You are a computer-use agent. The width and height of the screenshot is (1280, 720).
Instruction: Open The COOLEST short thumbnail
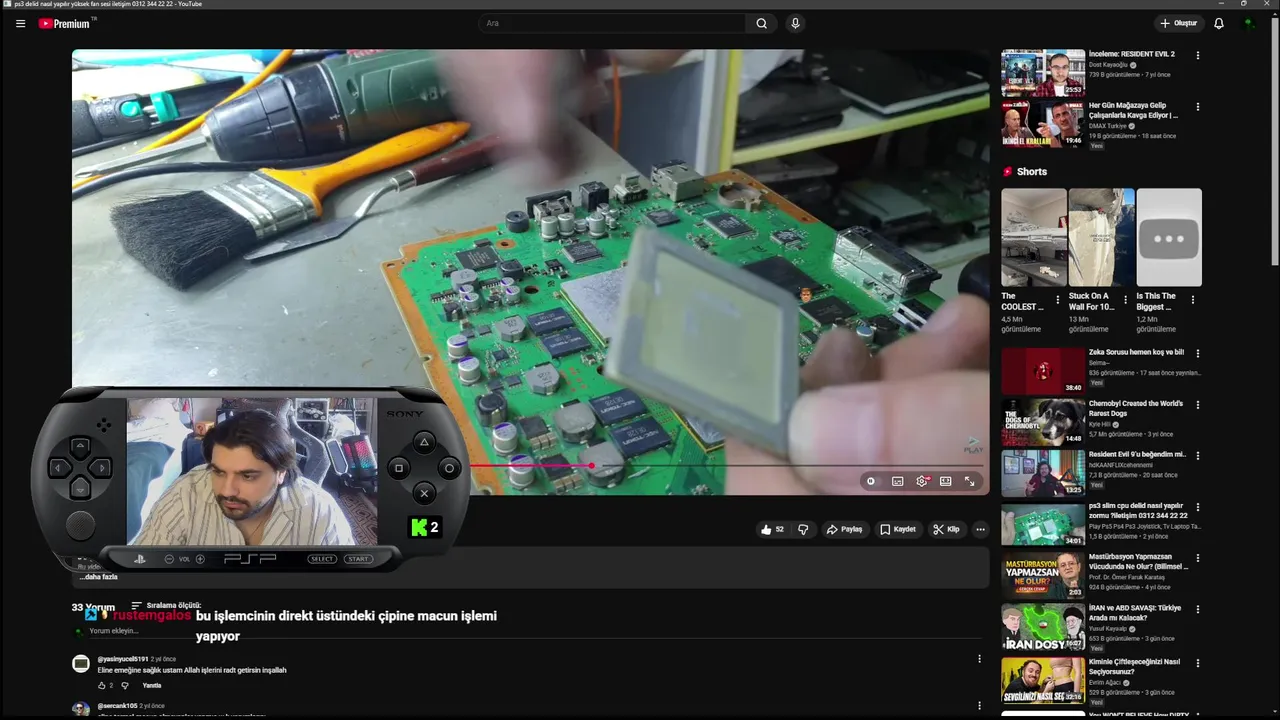[1034, 237]
